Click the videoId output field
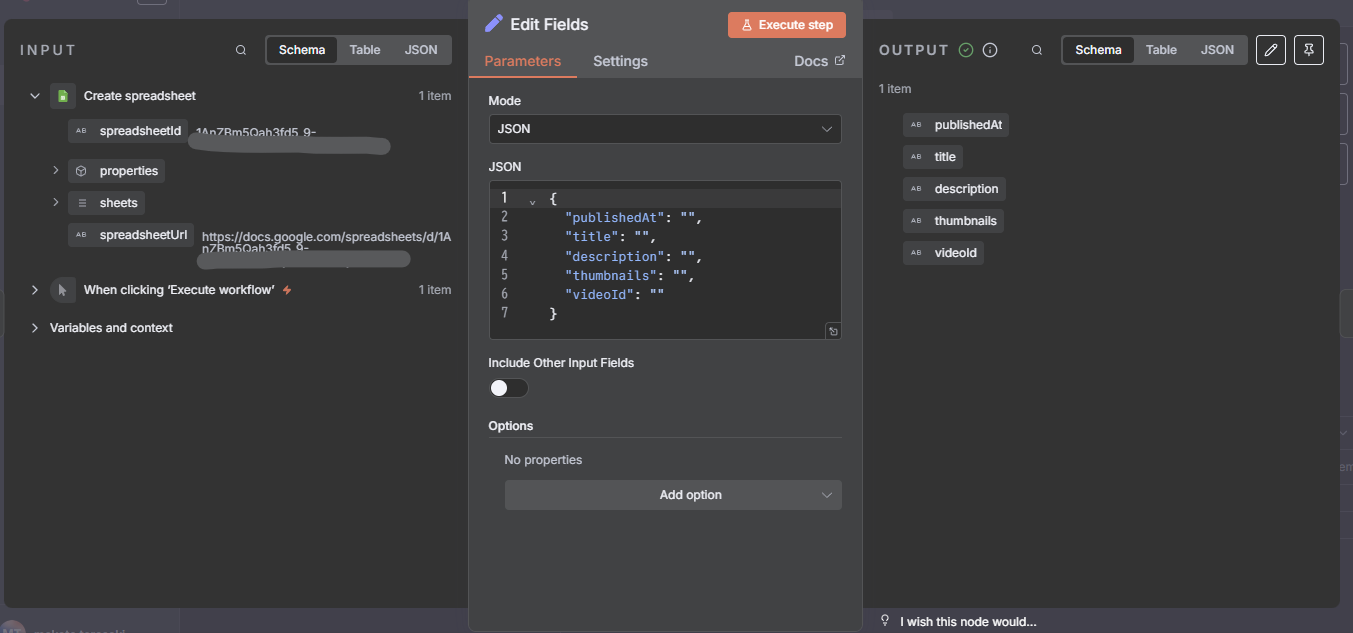The width and height of the screenshot is (1353, 633). [943, 253]
